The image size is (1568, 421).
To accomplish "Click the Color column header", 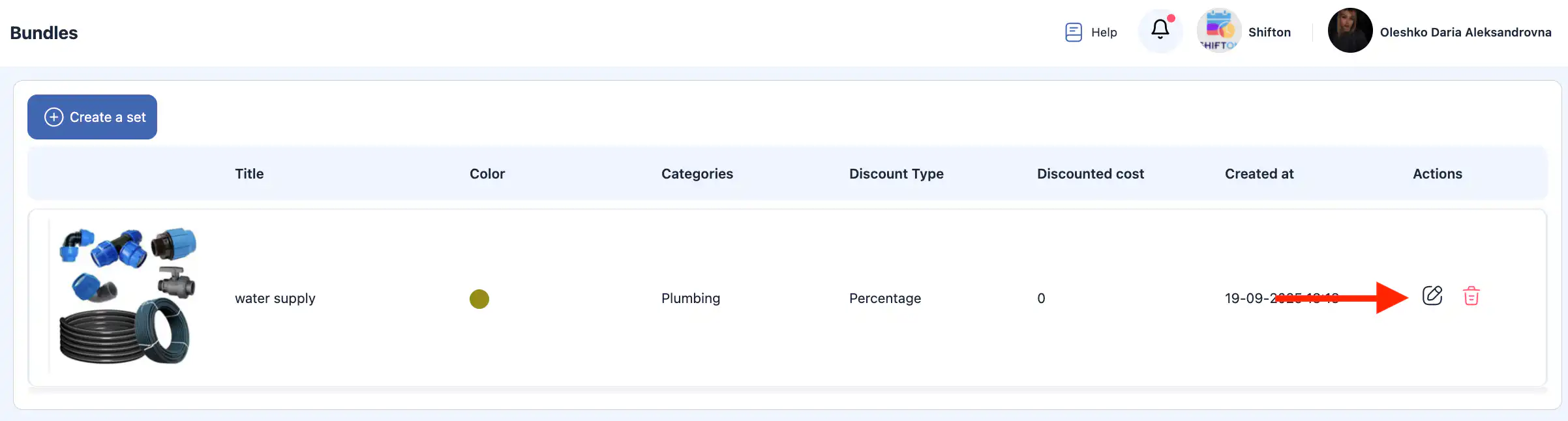I will pos(487,174).
